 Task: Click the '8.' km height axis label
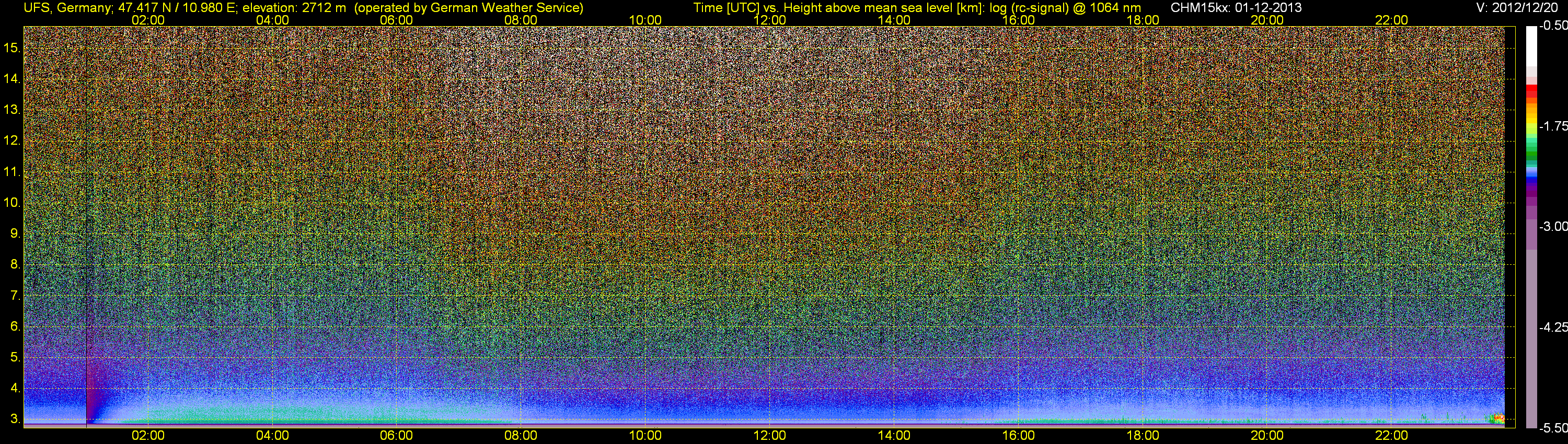pyautogui.click(x=15, y=265)
